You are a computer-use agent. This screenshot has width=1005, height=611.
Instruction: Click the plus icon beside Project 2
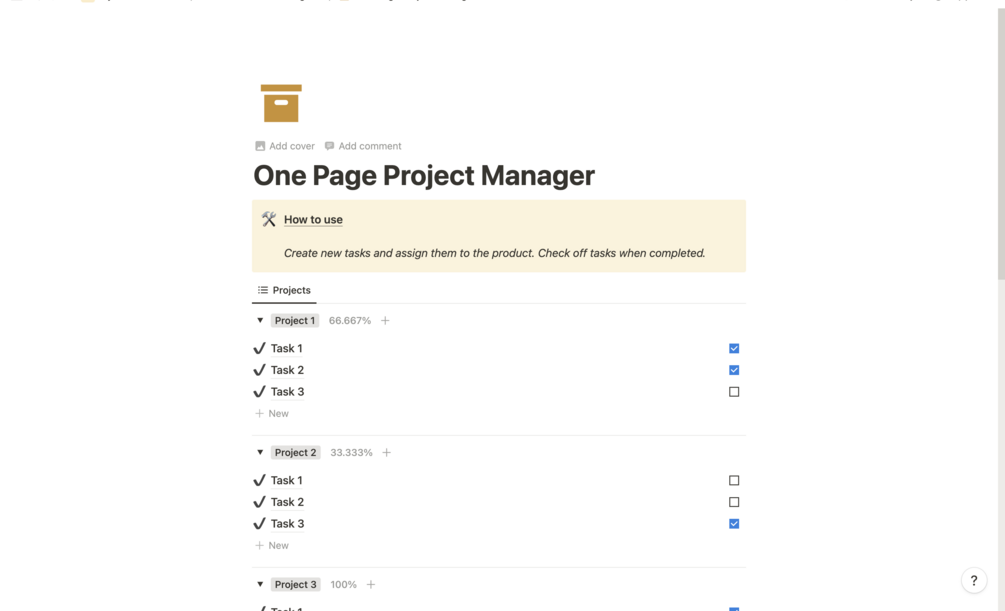[x=387, y=453]
